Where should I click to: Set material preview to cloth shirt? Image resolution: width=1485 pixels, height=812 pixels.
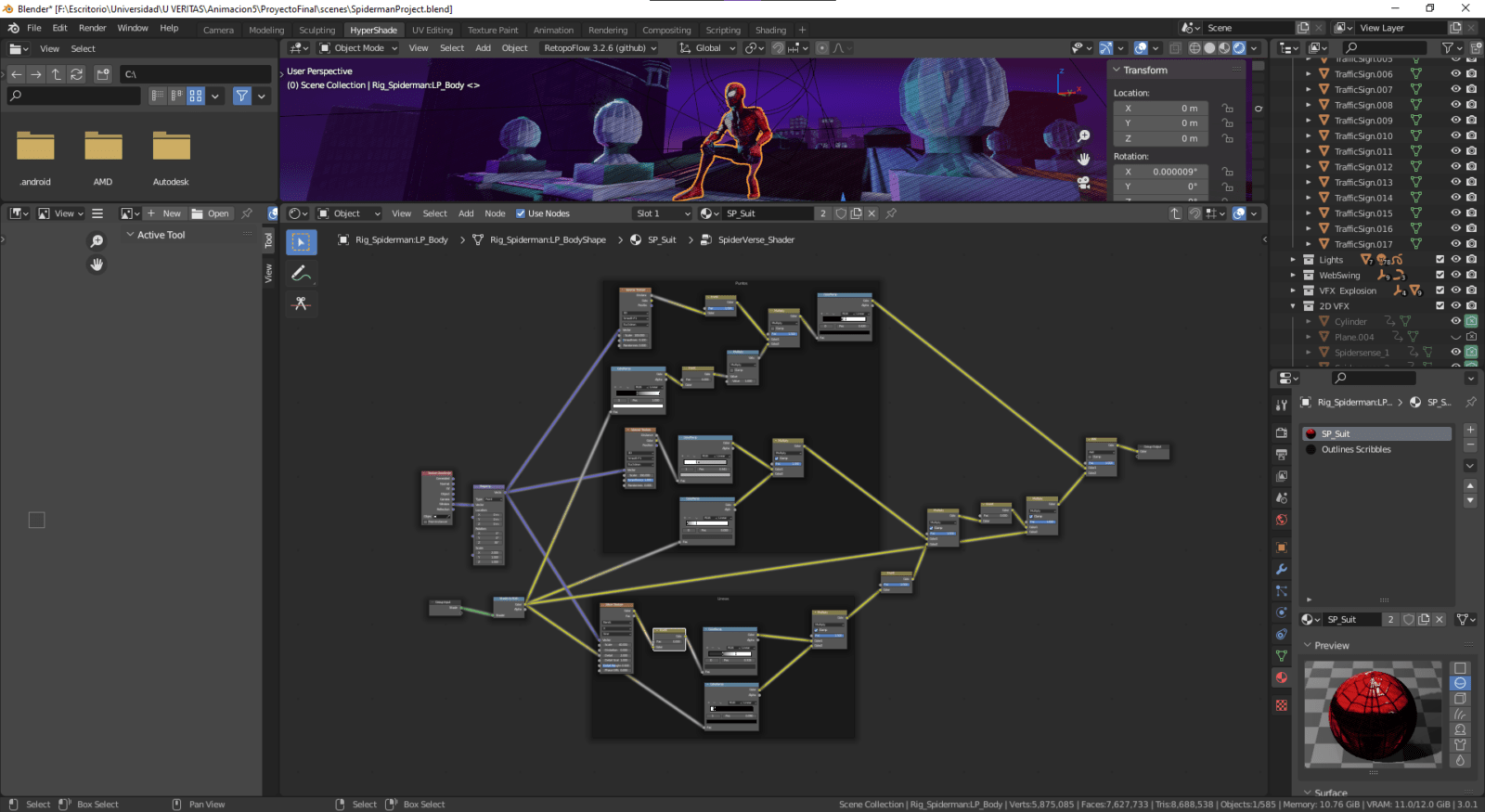(1460, 745)
